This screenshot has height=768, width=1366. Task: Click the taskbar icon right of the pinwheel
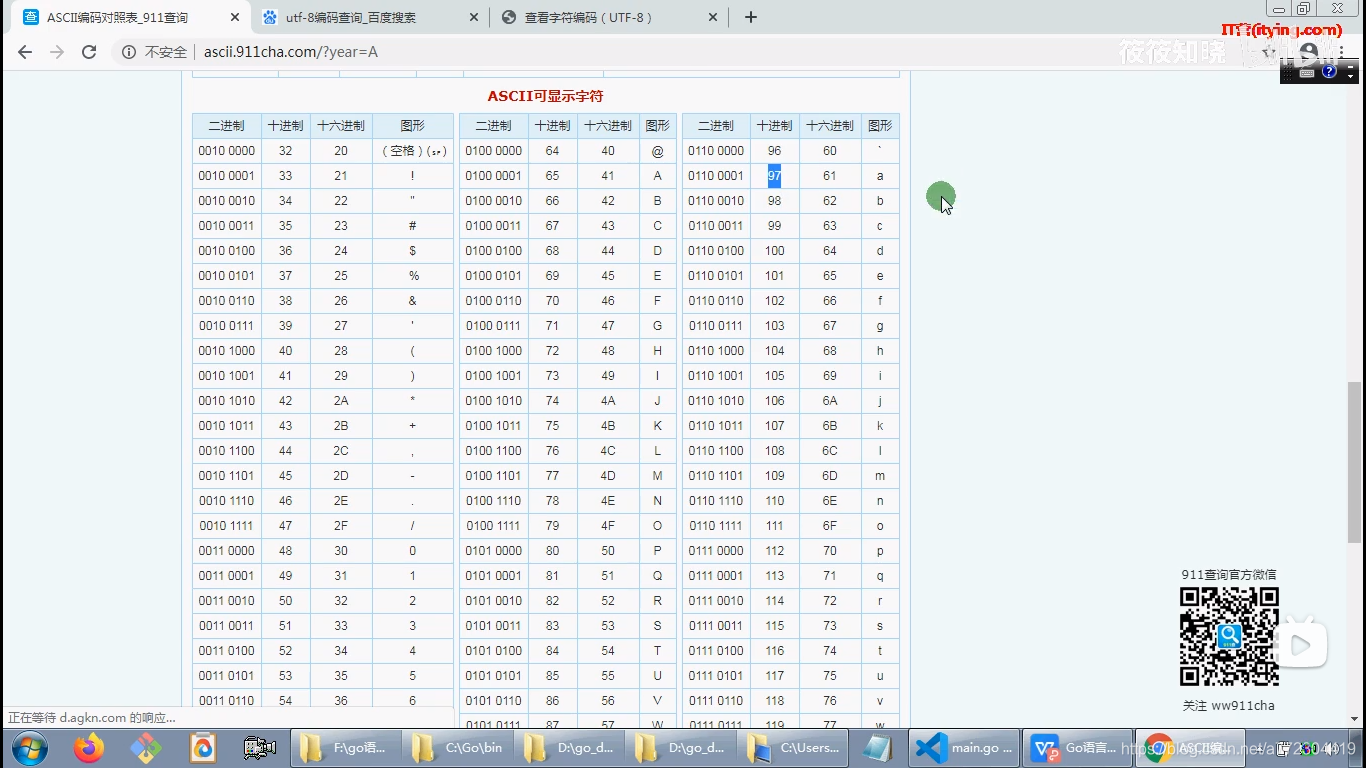click(203, 748)
